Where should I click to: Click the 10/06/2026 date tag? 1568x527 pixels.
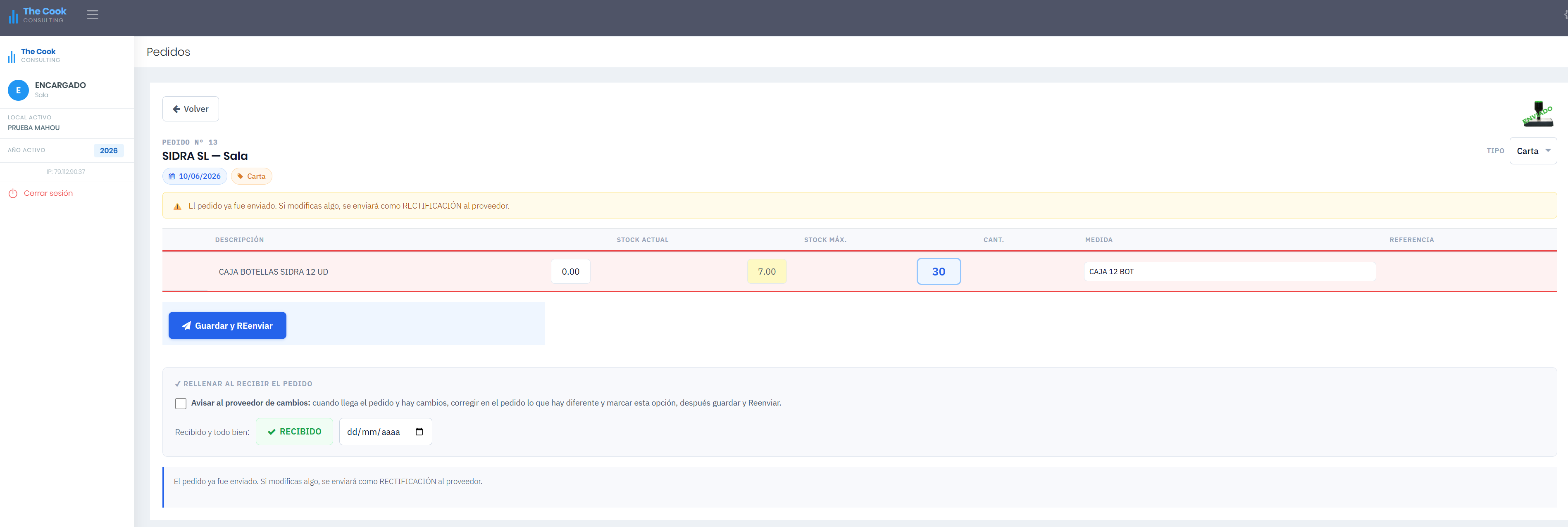pos(195,176)
